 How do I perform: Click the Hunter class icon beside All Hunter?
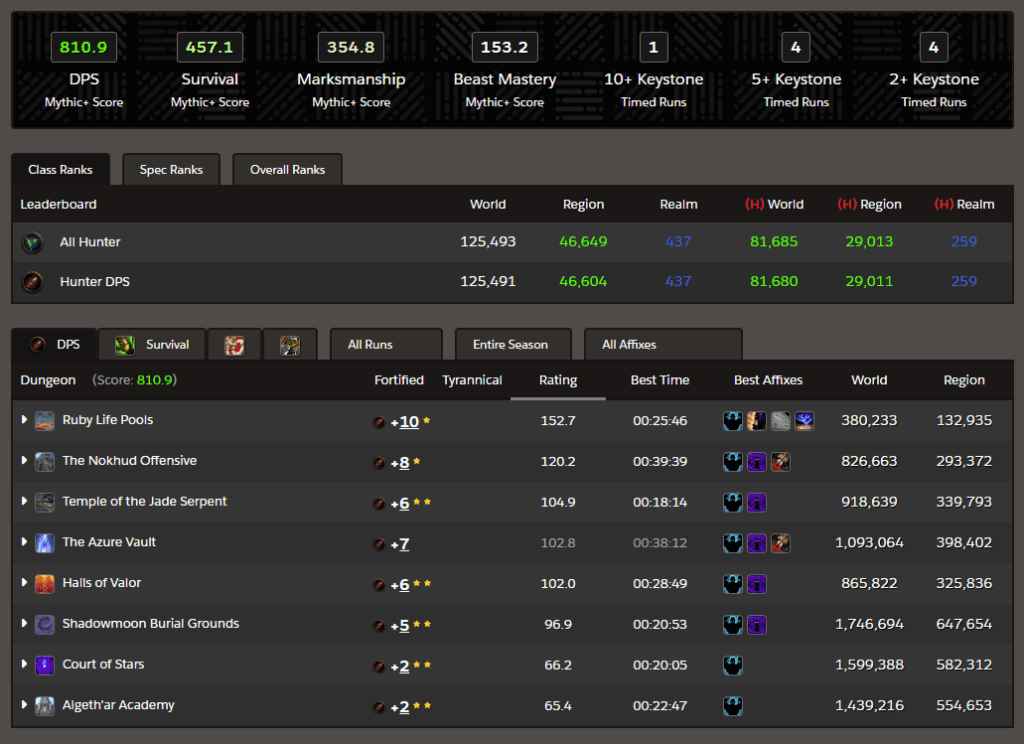point(34,241)
